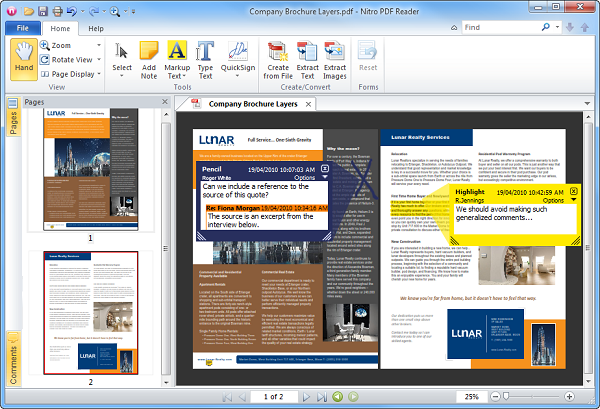This screenshot has height=409, width=600.
Task: Open the quick access zoom dropdown arrow
Action: click(x=126, y=11)
